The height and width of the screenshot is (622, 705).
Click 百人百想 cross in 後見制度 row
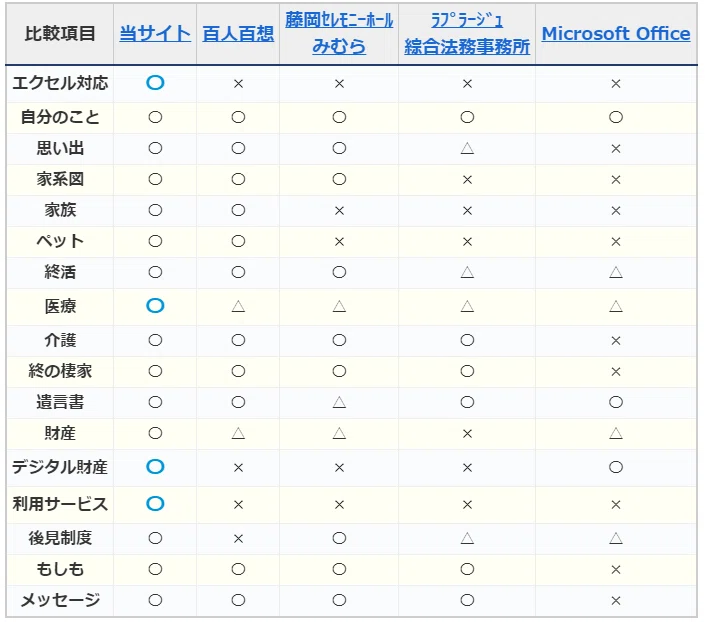[238, 539]
